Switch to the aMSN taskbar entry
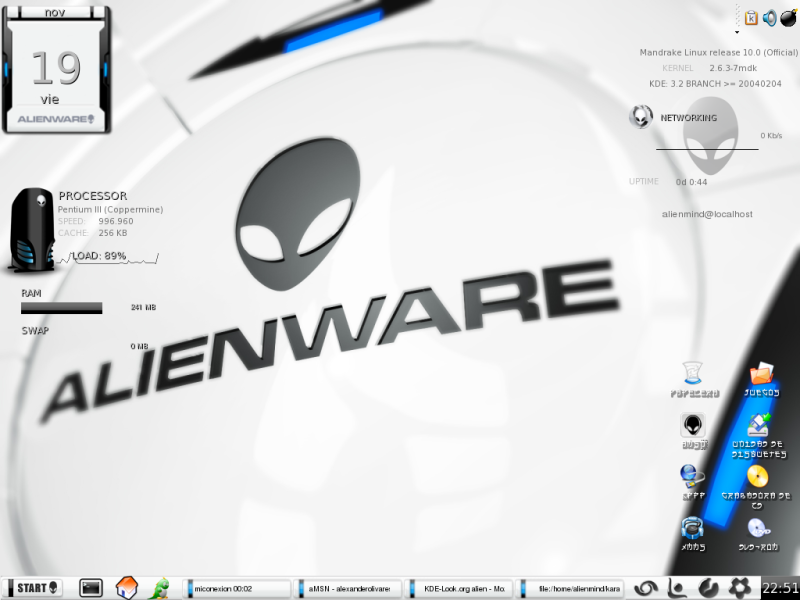The height and width of the screenshot is (600, 800). pyautogui.click(x=349, y=588)
